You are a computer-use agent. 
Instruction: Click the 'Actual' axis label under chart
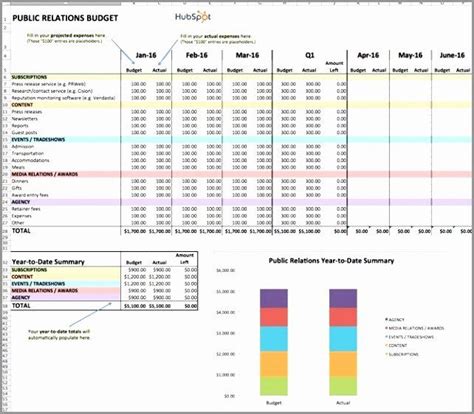pos(343,403)
